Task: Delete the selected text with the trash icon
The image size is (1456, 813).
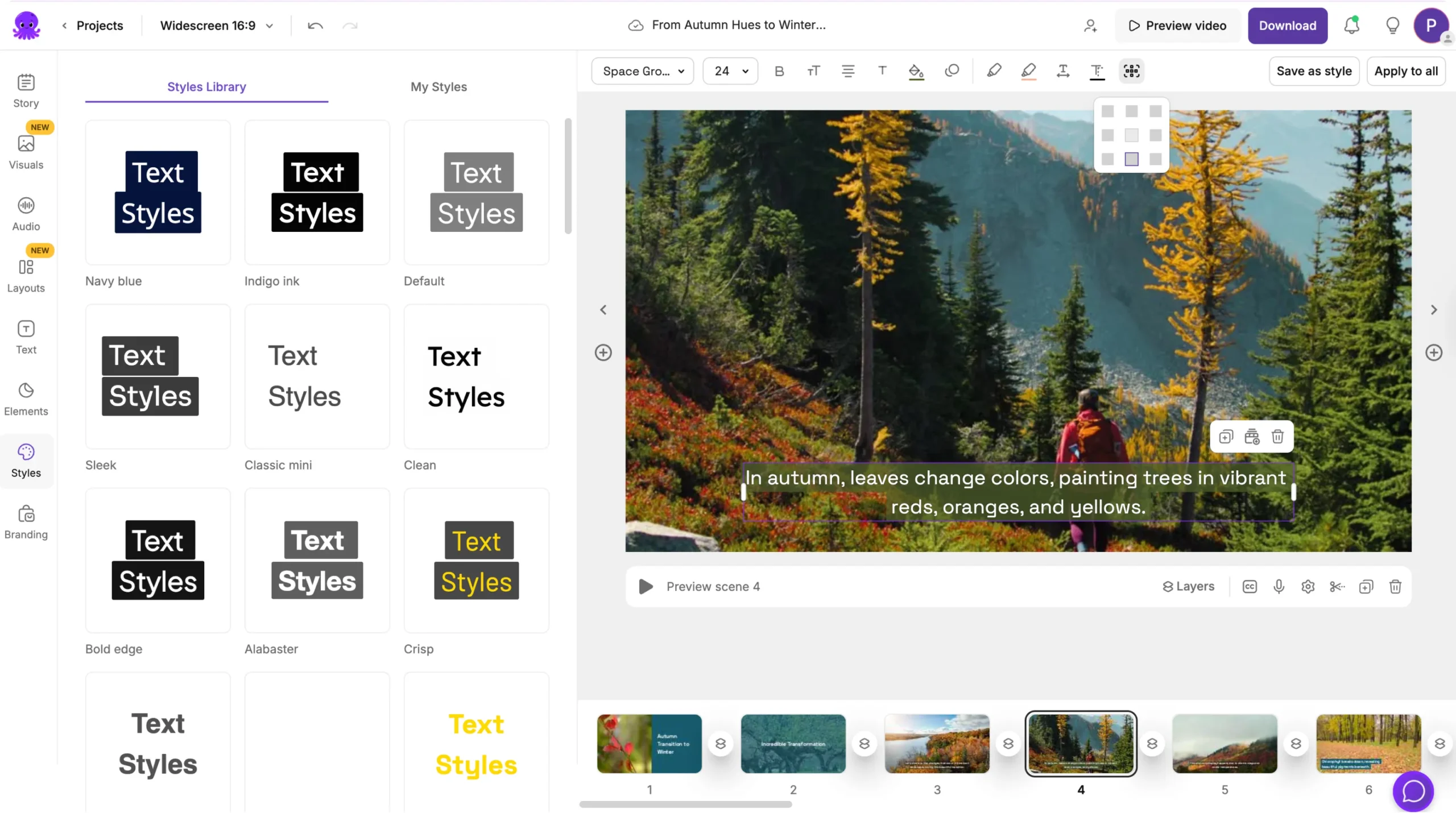Action: [x=1277, y=437]
